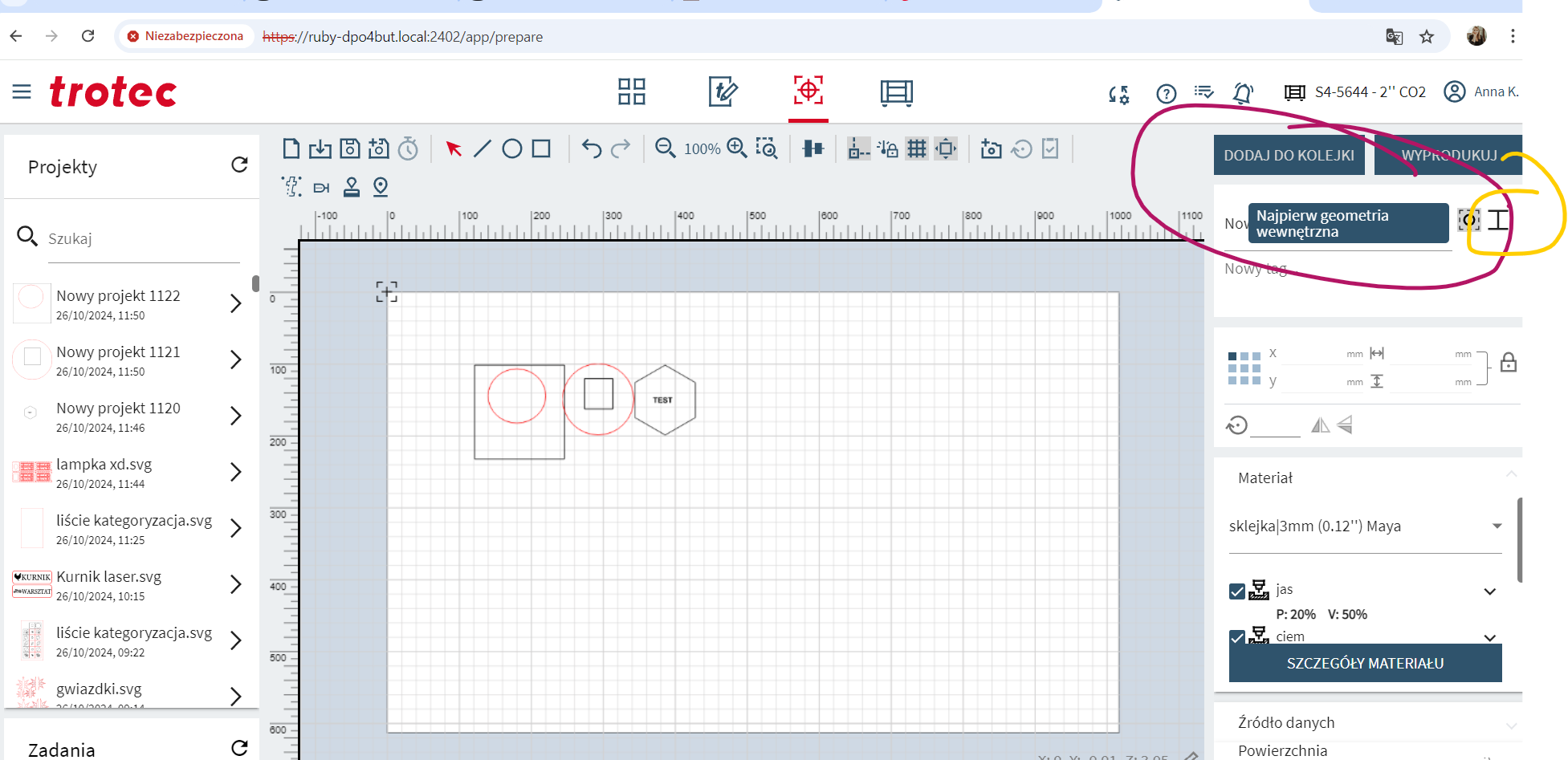
Task: Click the WYPRODUKUJ button
Action: click(x=1448, y=155)
